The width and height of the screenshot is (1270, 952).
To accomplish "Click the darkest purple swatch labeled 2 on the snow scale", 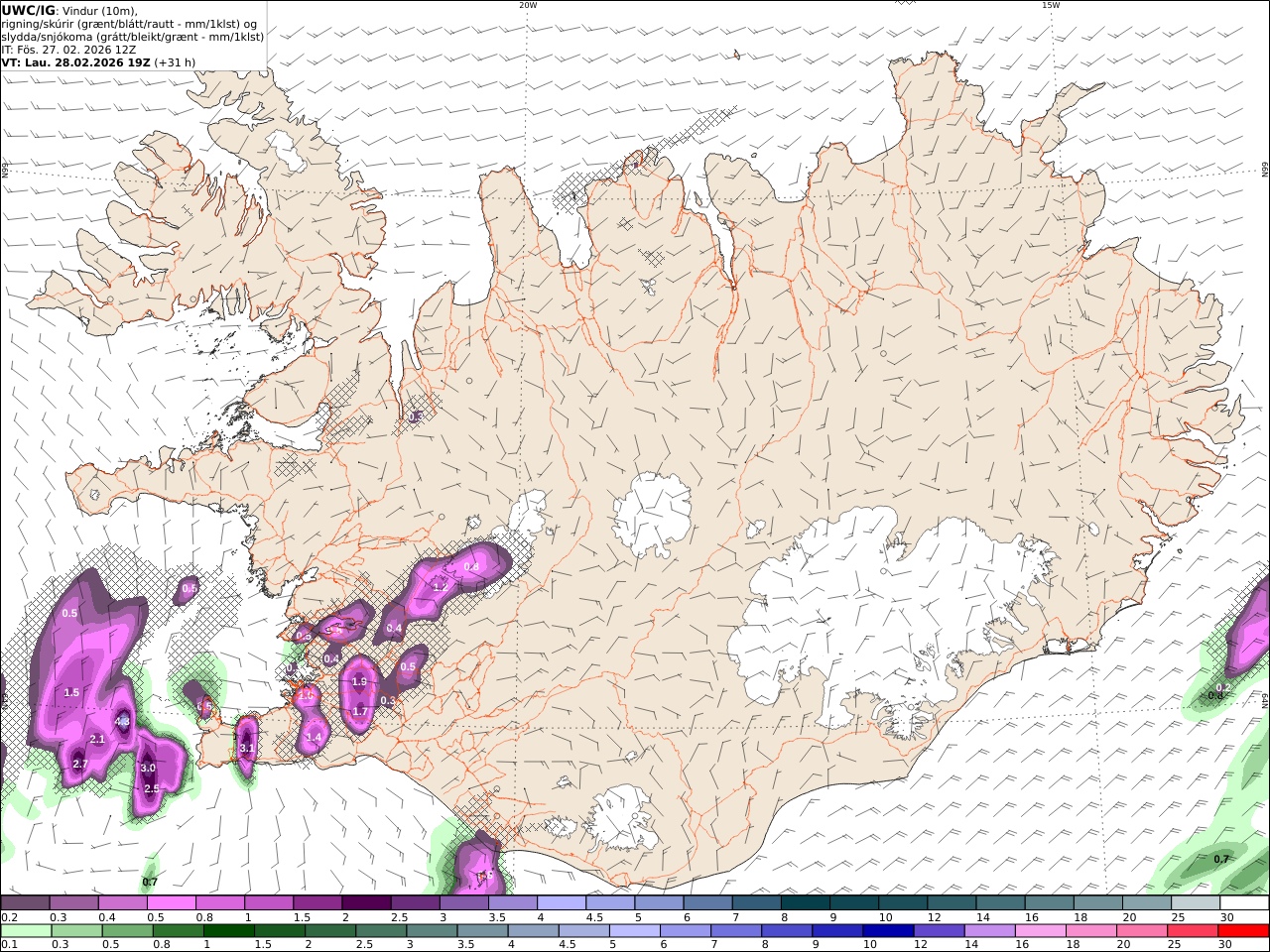I will click(x=367, y=903).
